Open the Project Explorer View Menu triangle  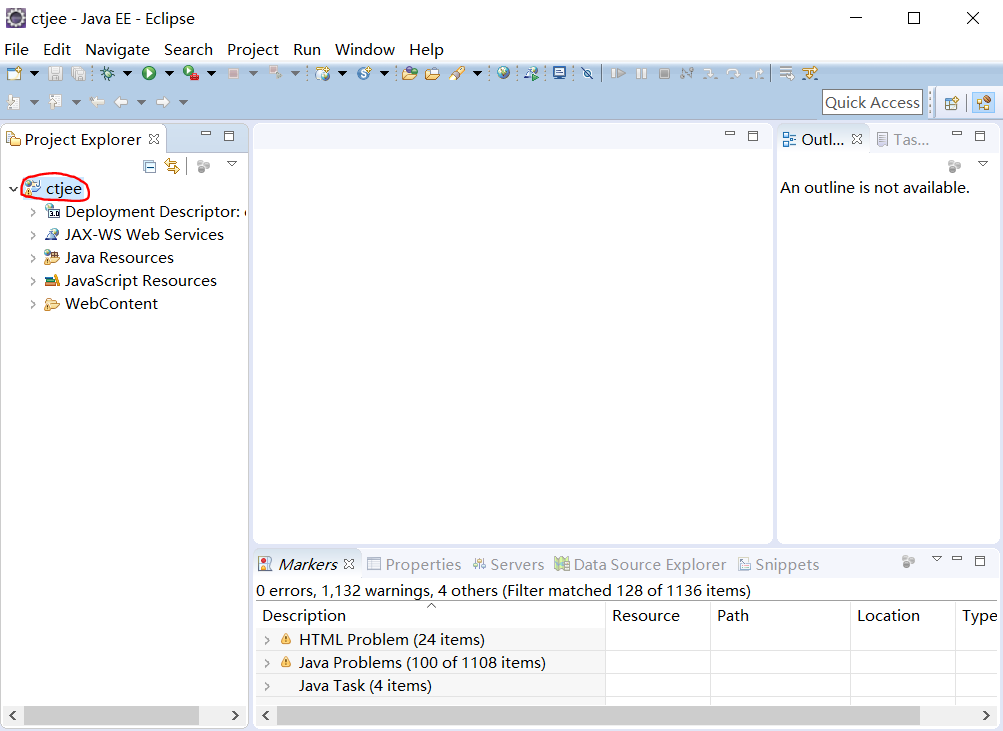coord(232,164)
